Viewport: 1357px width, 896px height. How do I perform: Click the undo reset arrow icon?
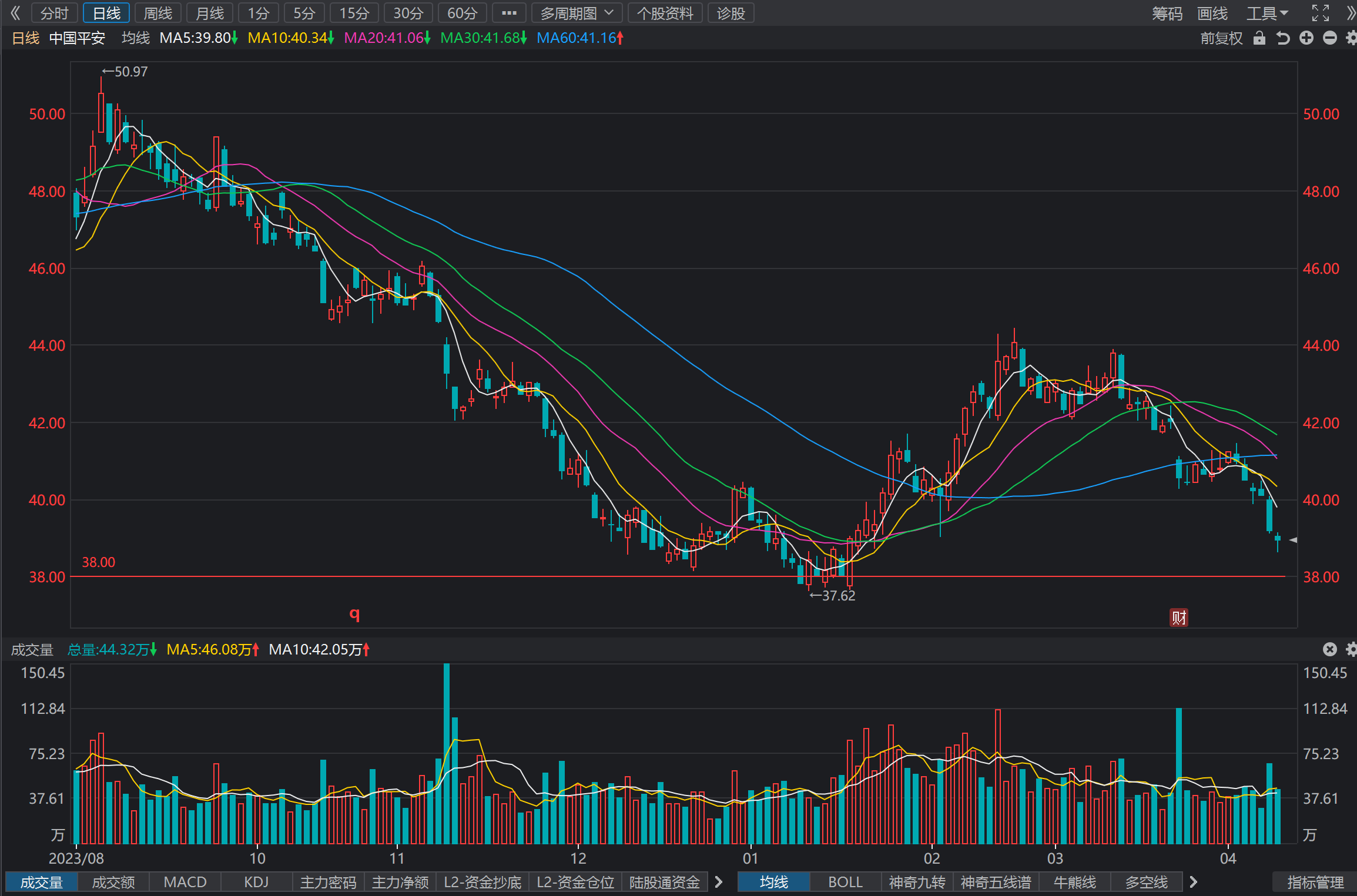click(x=1283, y=38)
